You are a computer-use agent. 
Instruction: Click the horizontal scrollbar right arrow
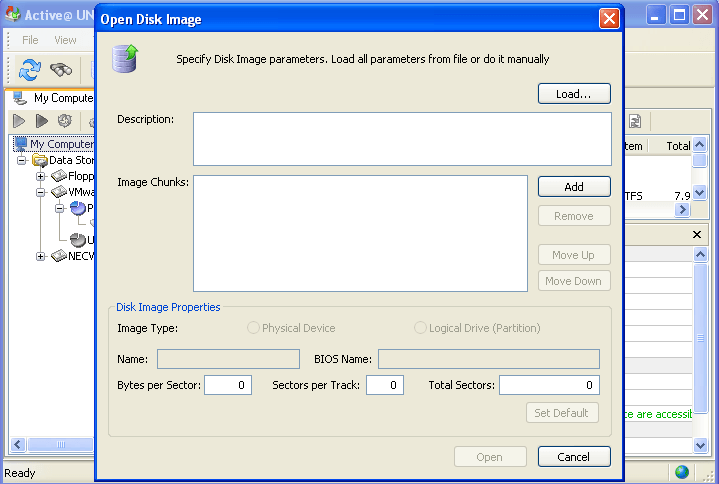point(683,210)
